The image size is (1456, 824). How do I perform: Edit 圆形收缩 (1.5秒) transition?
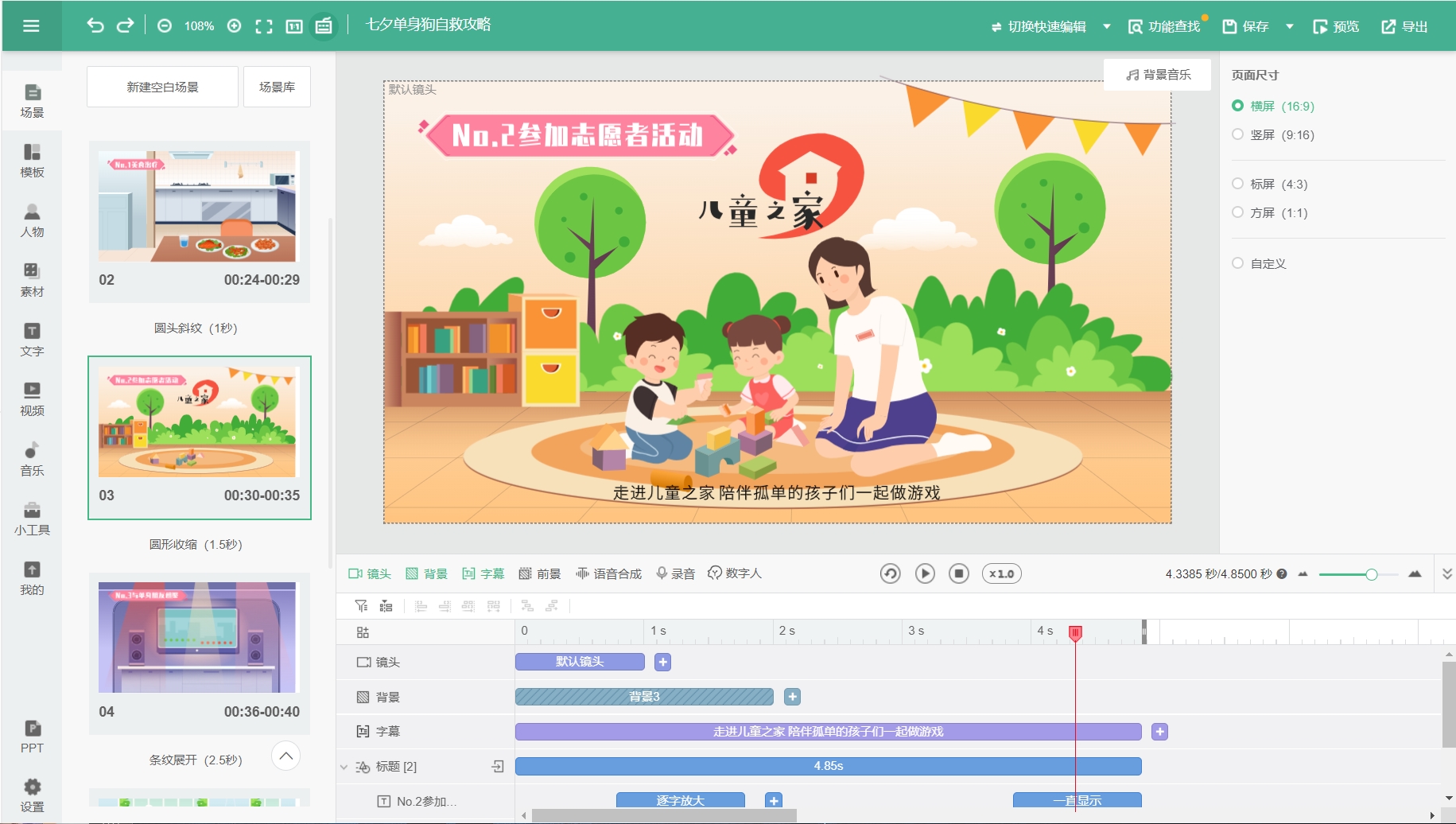coord(196,544)
